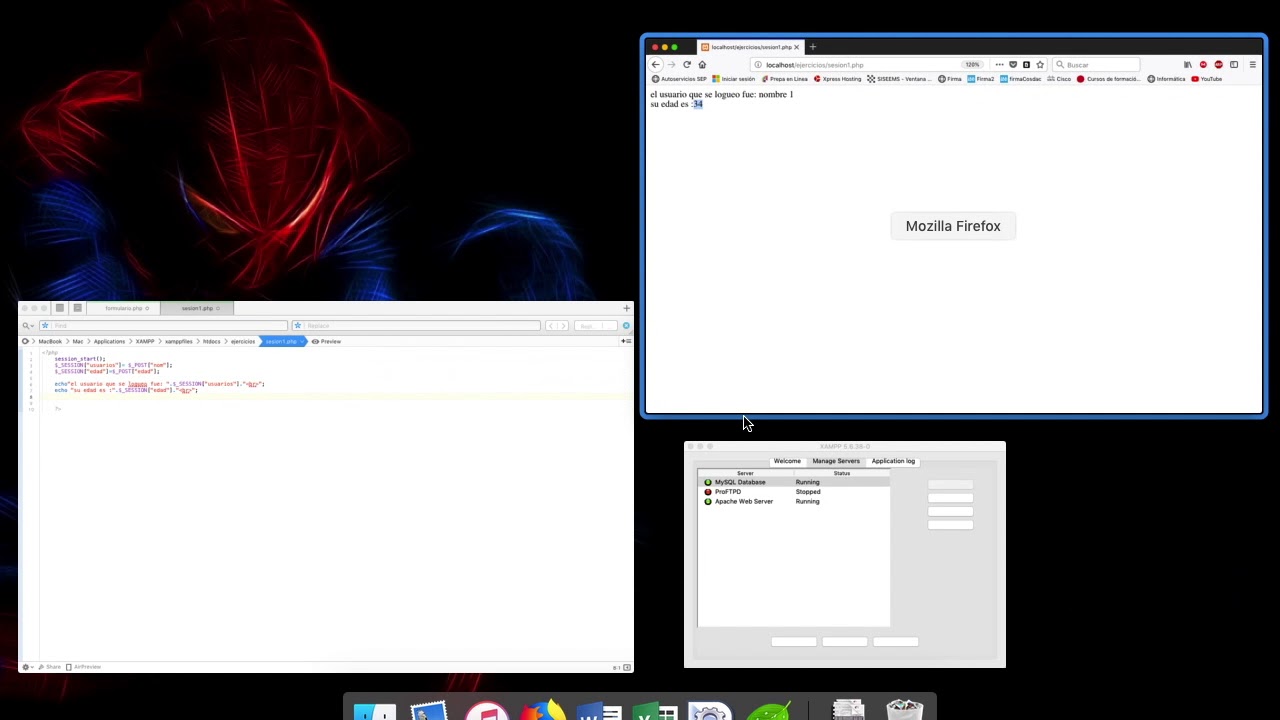
Task: Click the Buscar search field
Action: [1097, 65]
